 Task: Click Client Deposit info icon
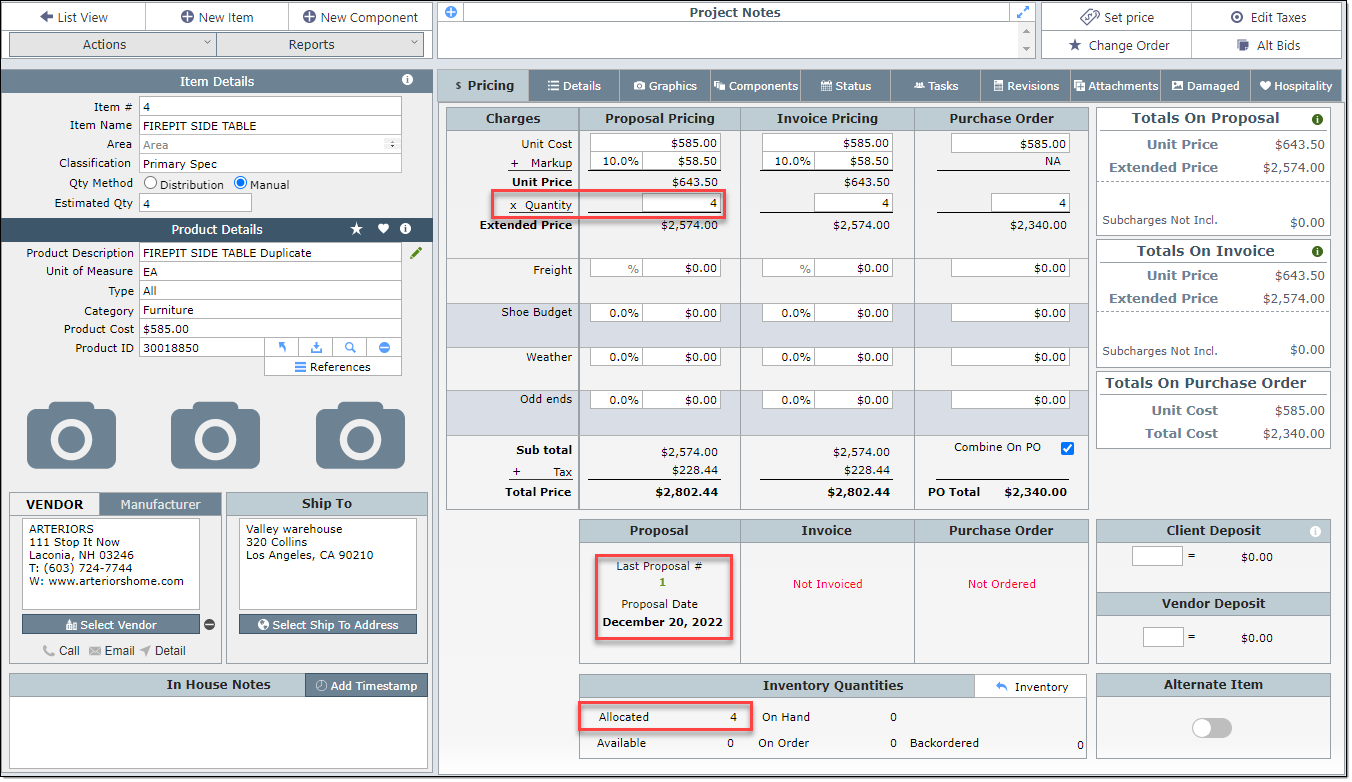pos(1315,532)
